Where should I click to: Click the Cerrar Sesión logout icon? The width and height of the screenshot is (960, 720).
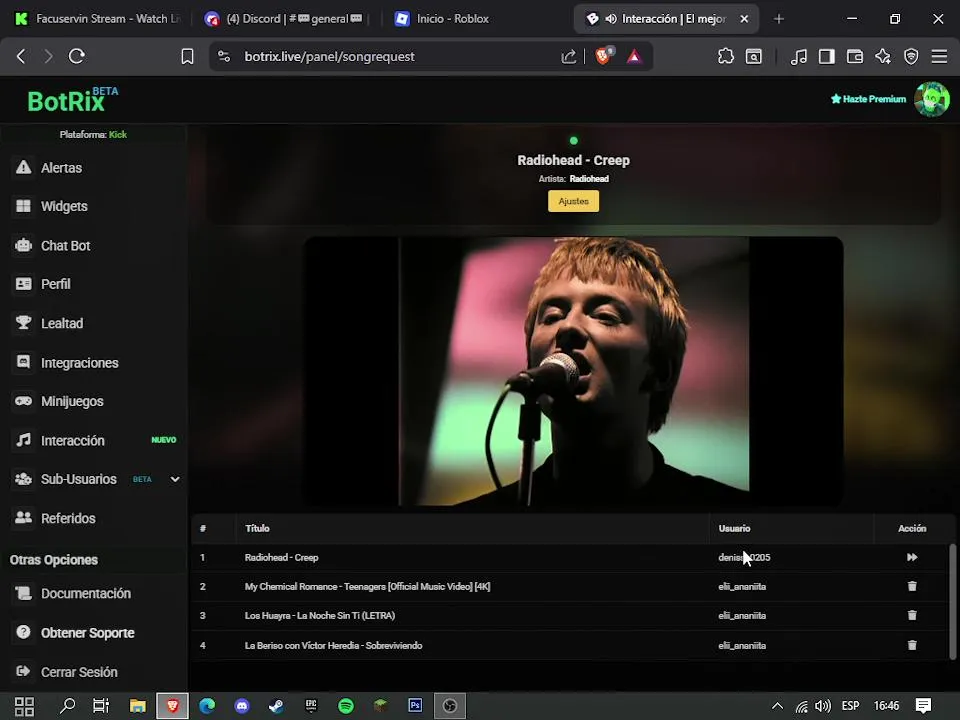pos(23,671)
